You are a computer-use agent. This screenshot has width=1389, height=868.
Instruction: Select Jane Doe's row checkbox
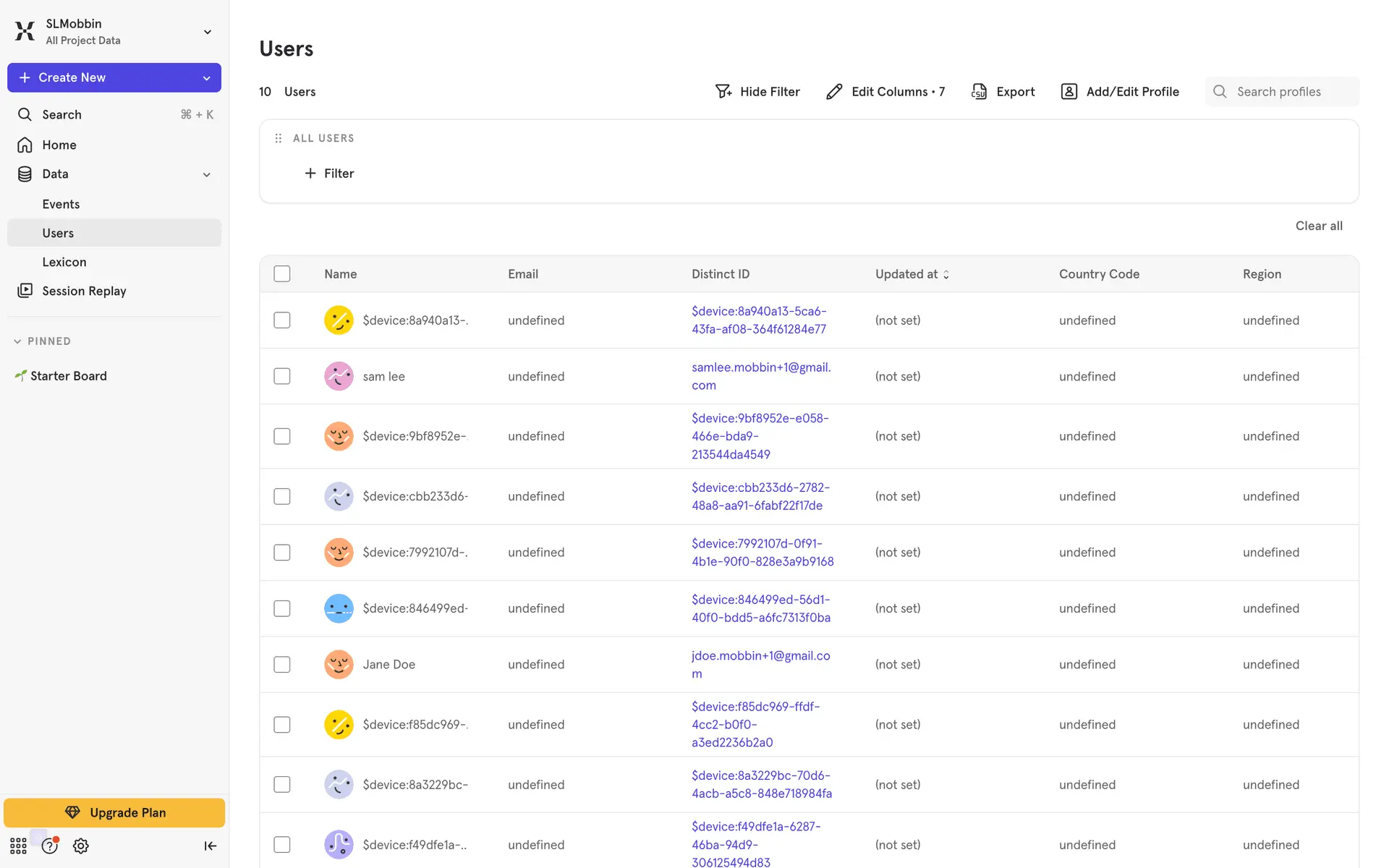click(282, 664)
